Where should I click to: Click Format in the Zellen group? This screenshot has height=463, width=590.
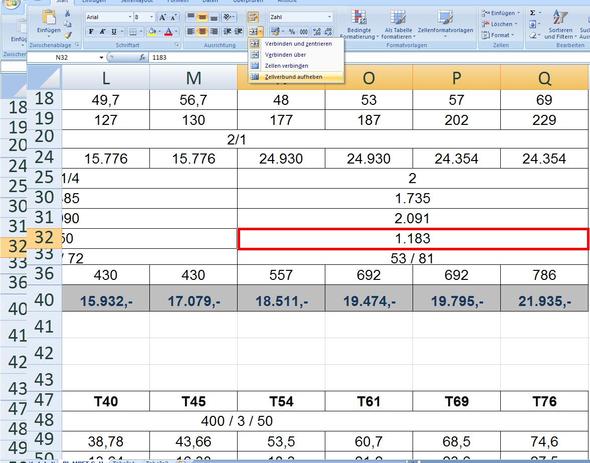point(498,35)
